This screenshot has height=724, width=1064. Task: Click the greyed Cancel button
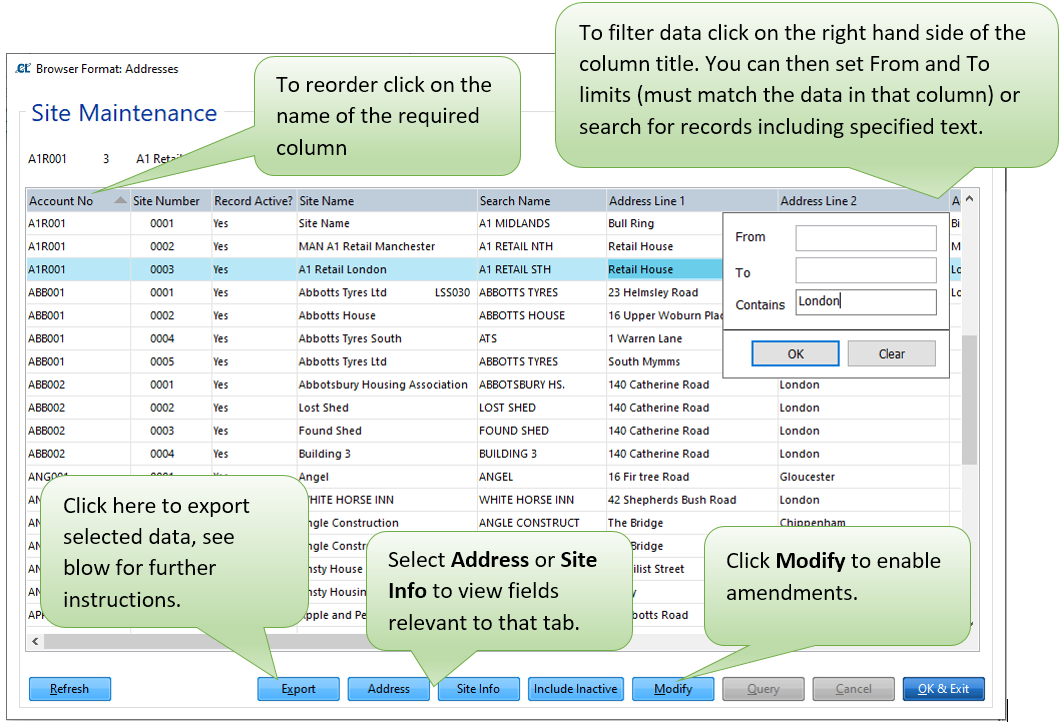click(854, 689)
